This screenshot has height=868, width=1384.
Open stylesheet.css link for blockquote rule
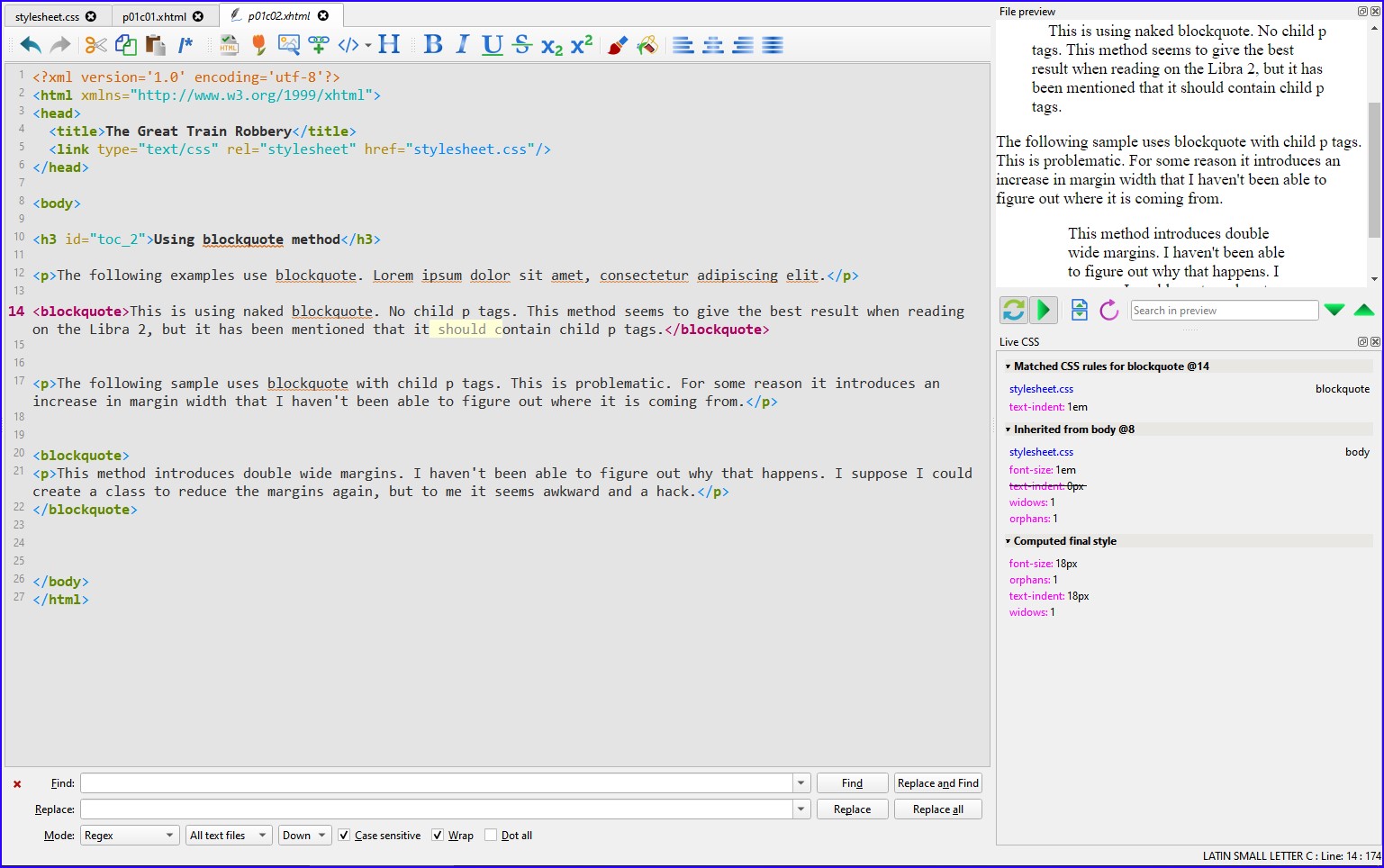pyautogui.click(x=1041, y=389)
